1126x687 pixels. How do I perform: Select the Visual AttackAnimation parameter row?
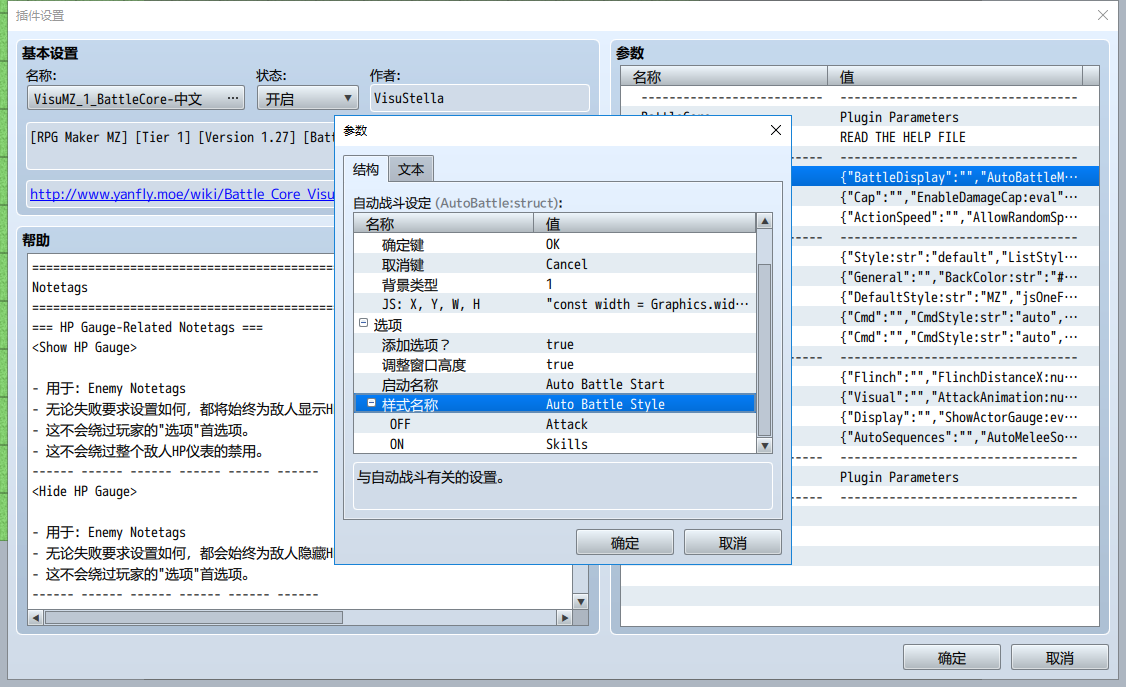pyautogui.click(x=945, y=397)
